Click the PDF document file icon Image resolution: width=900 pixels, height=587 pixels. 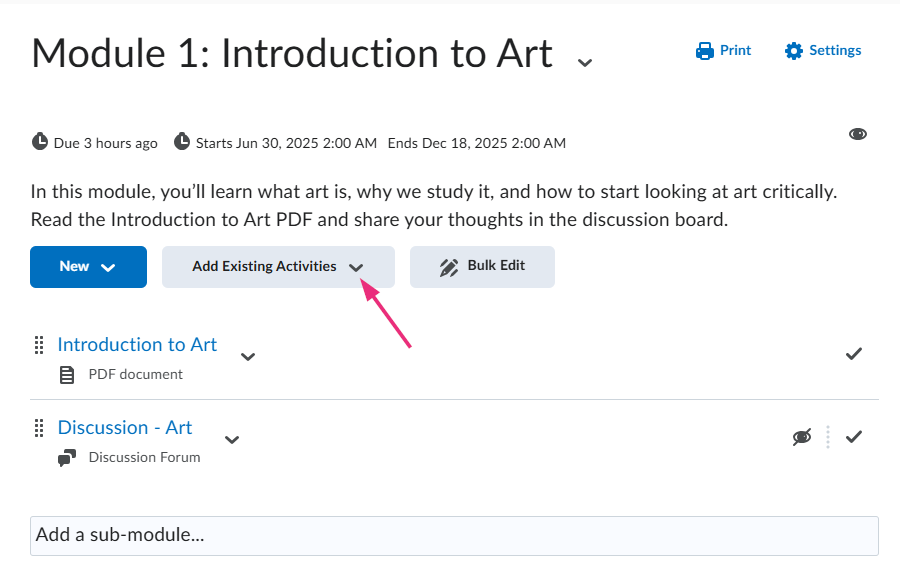[67, 375]
